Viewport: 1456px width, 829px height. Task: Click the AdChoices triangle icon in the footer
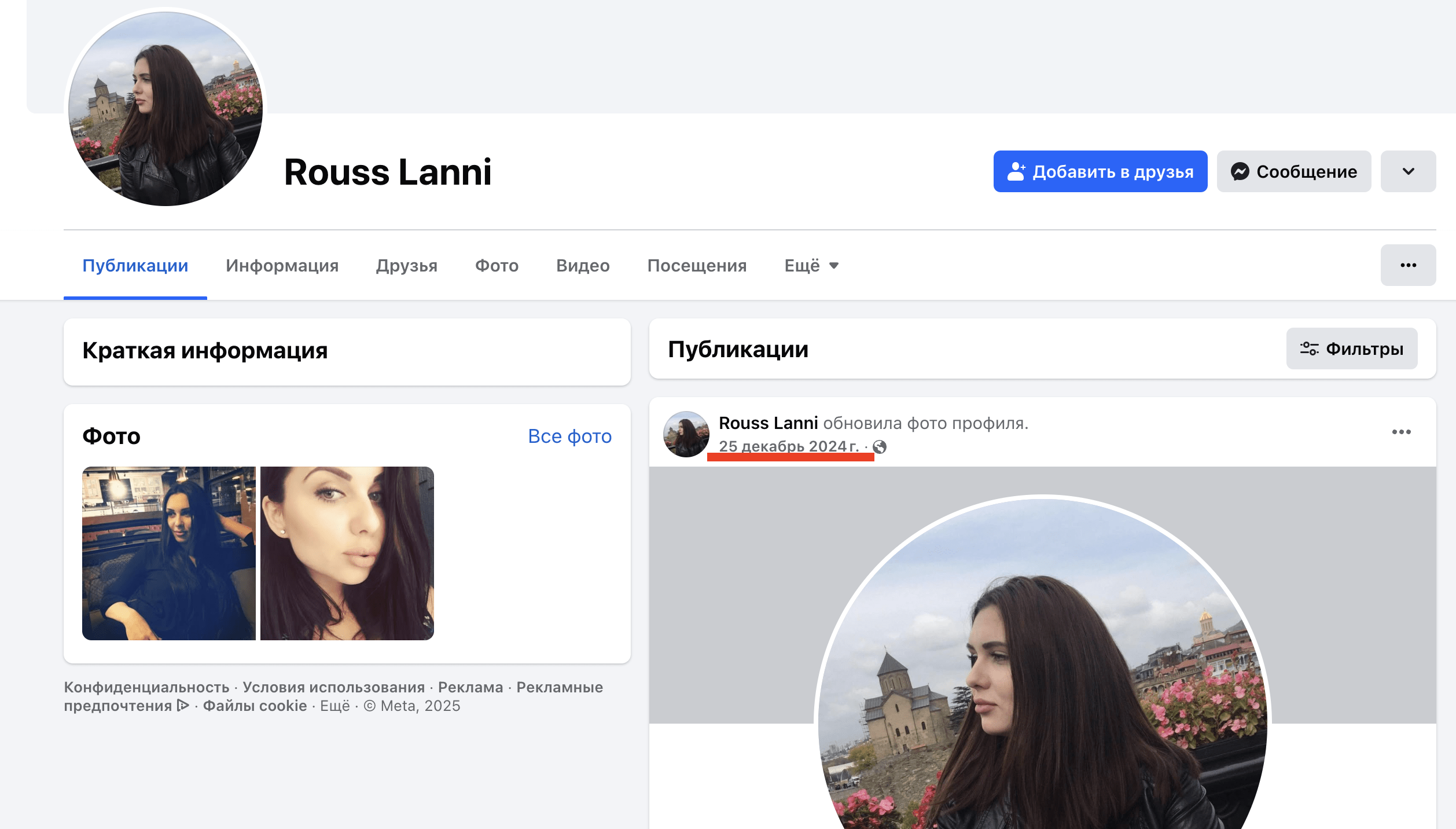[x=183, y=706]
